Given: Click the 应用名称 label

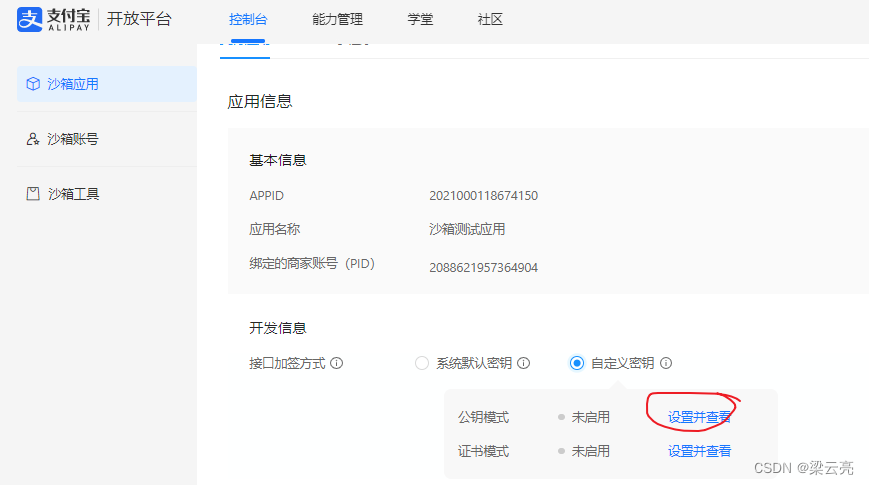Looking at the screenshot, I should (x=274, y=229).
